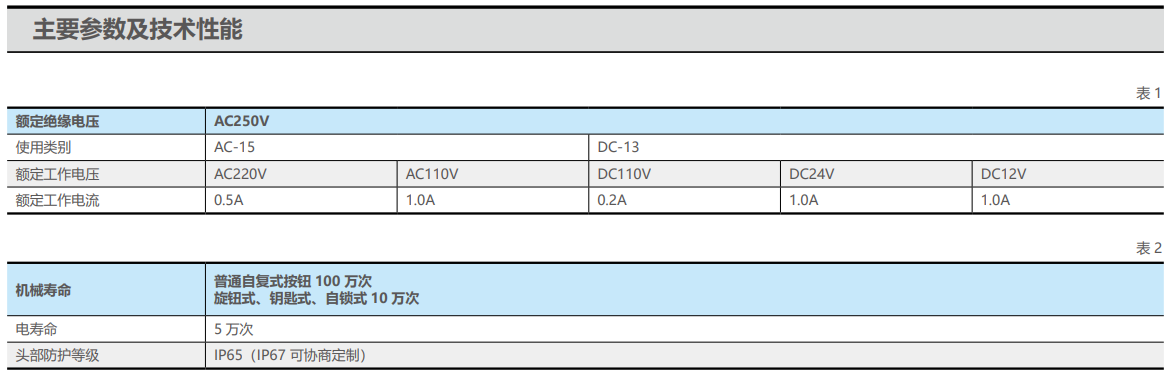Click the 机械寿命 header cell
Screen dimensions: 1169x387
click(107, 289)
